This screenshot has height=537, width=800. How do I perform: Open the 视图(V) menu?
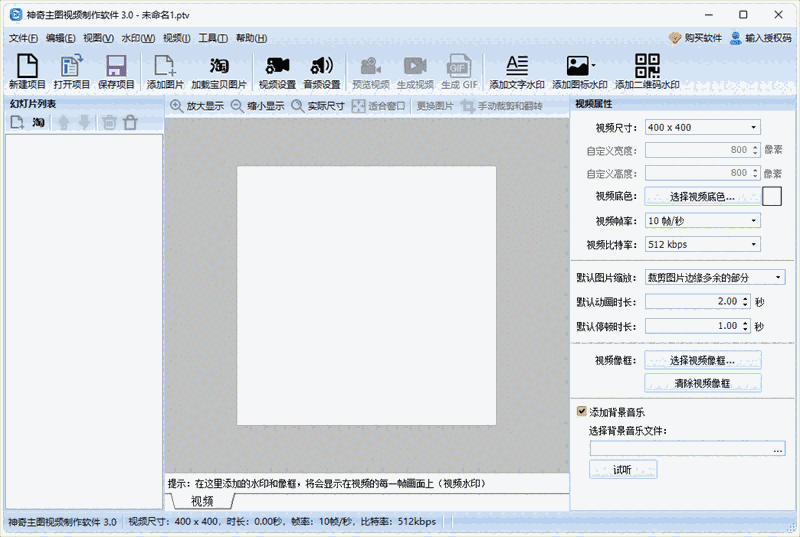(x=98, y=38)
